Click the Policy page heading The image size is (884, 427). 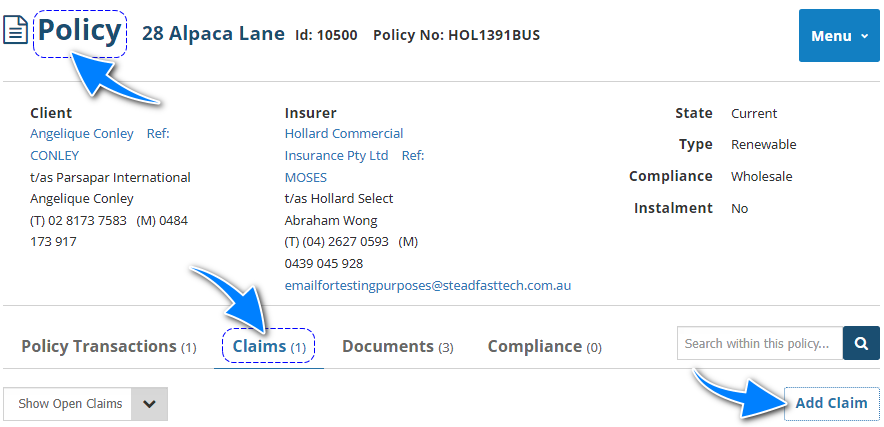tap(80, 32)
